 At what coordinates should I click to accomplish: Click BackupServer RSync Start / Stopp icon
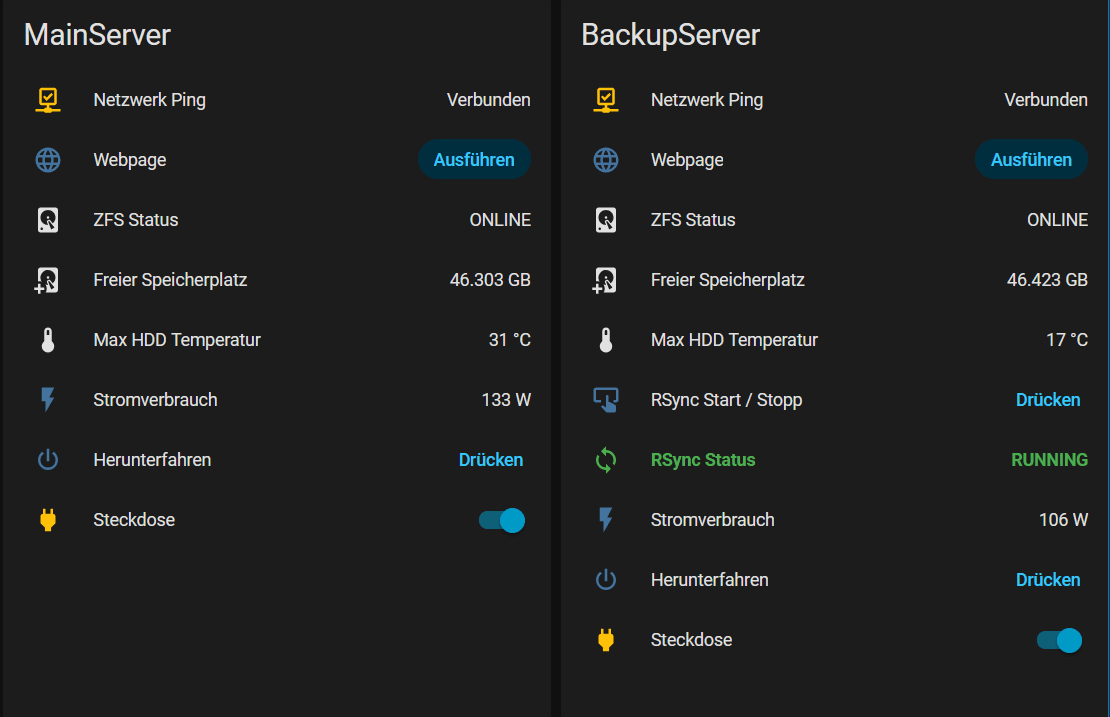605,400
